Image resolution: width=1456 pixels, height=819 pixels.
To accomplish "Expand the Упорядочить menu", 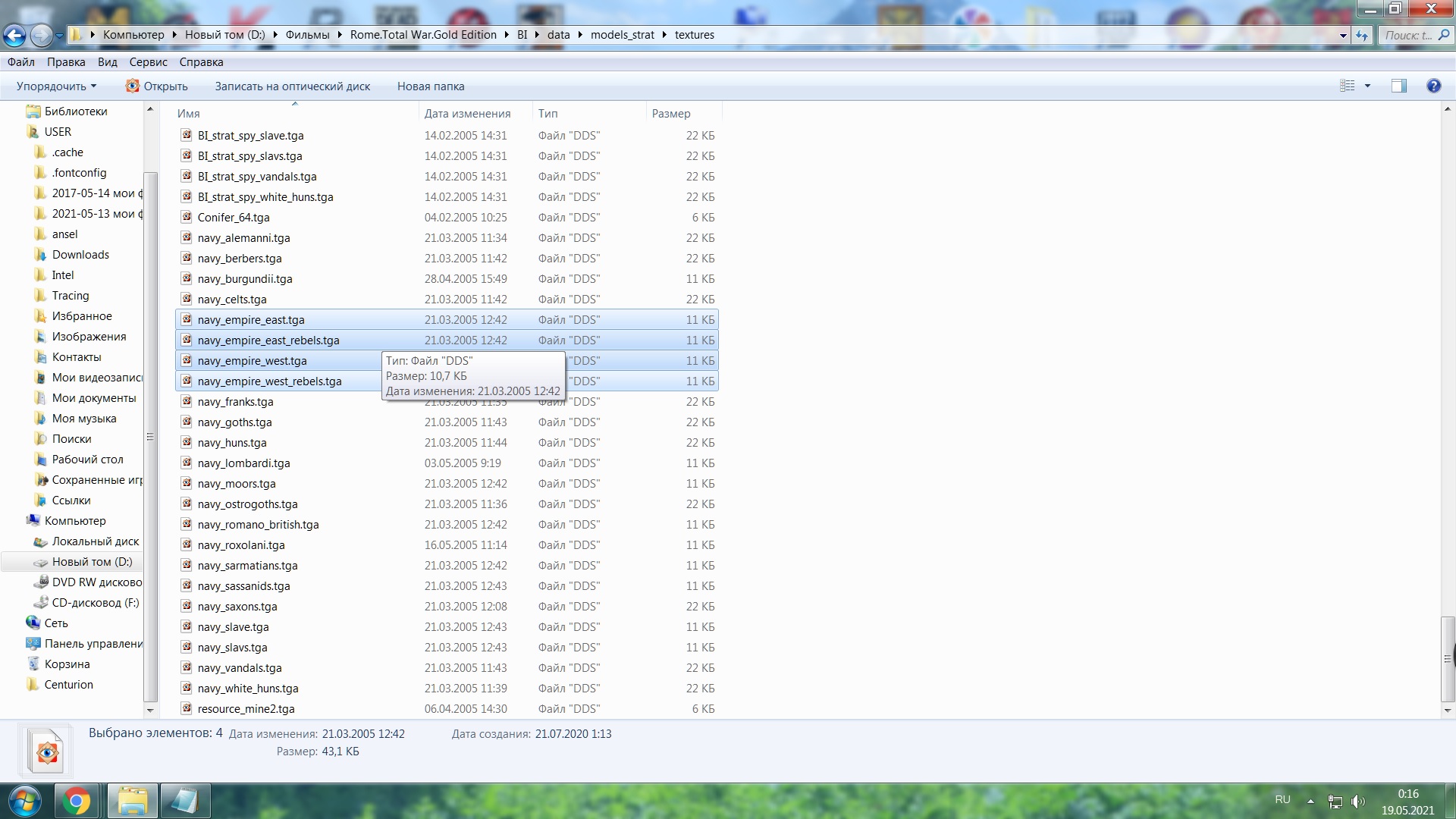I will (x=56, y=86).
